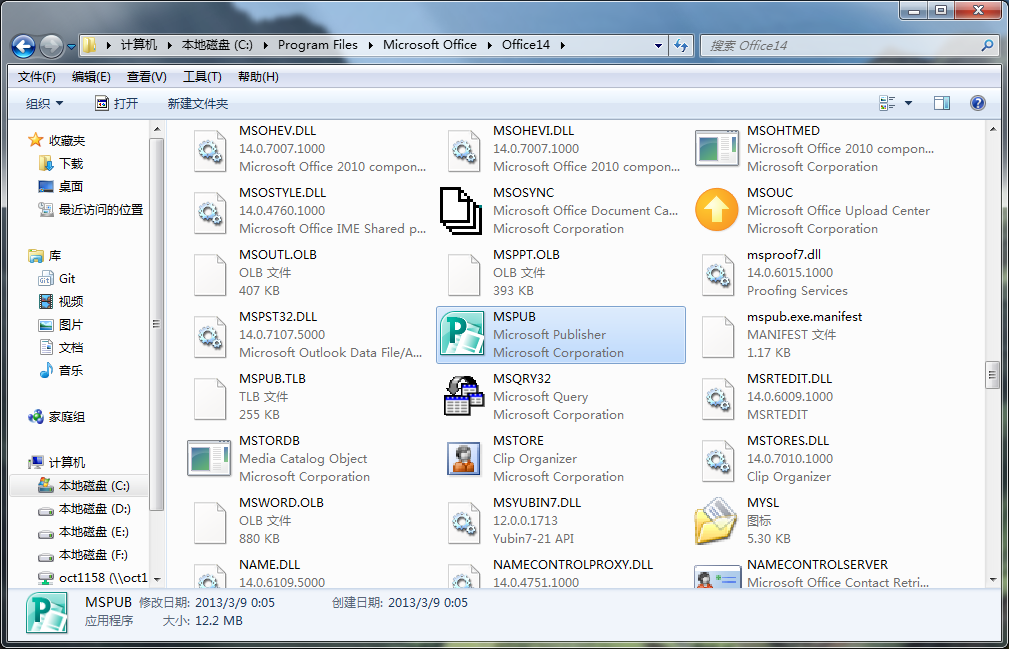Image resolution: width=1009 pixels, height=649 pixels.
Task: Click the 新建文件夹 button
Action: click(x=197, y=104)
